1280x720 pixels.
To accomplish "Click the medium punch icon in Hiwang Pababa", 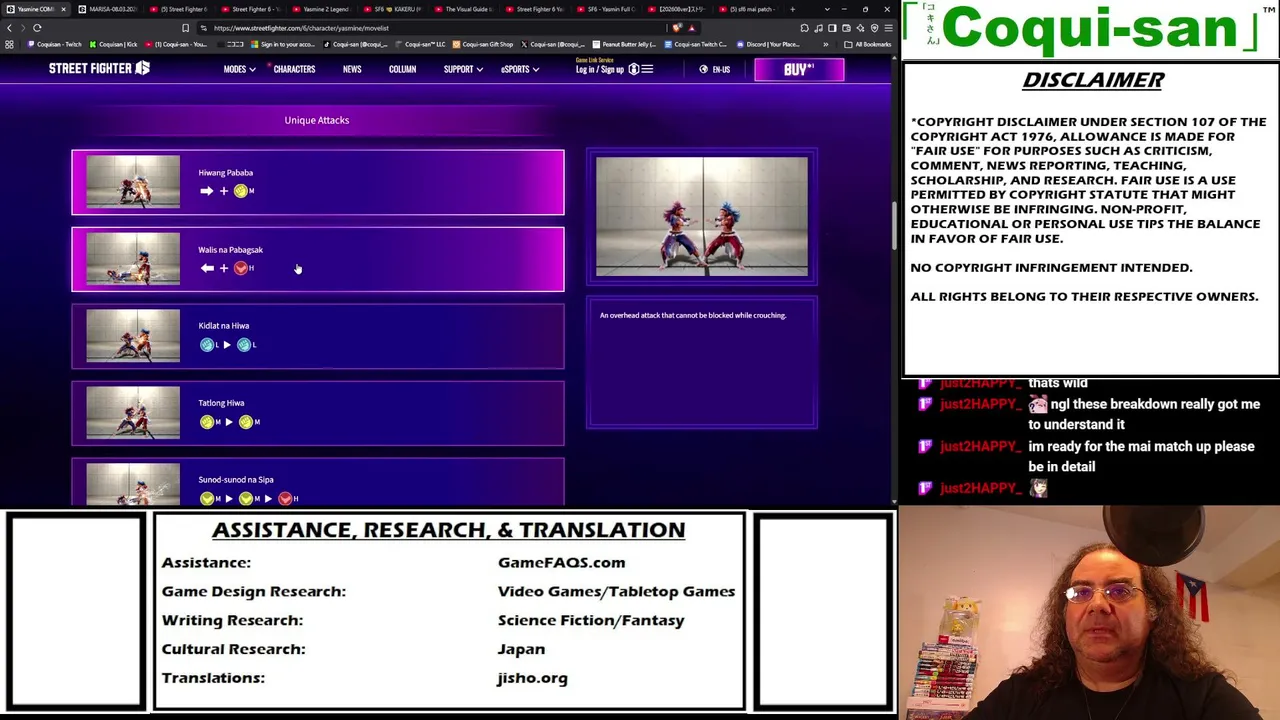I will pos(241,191).
